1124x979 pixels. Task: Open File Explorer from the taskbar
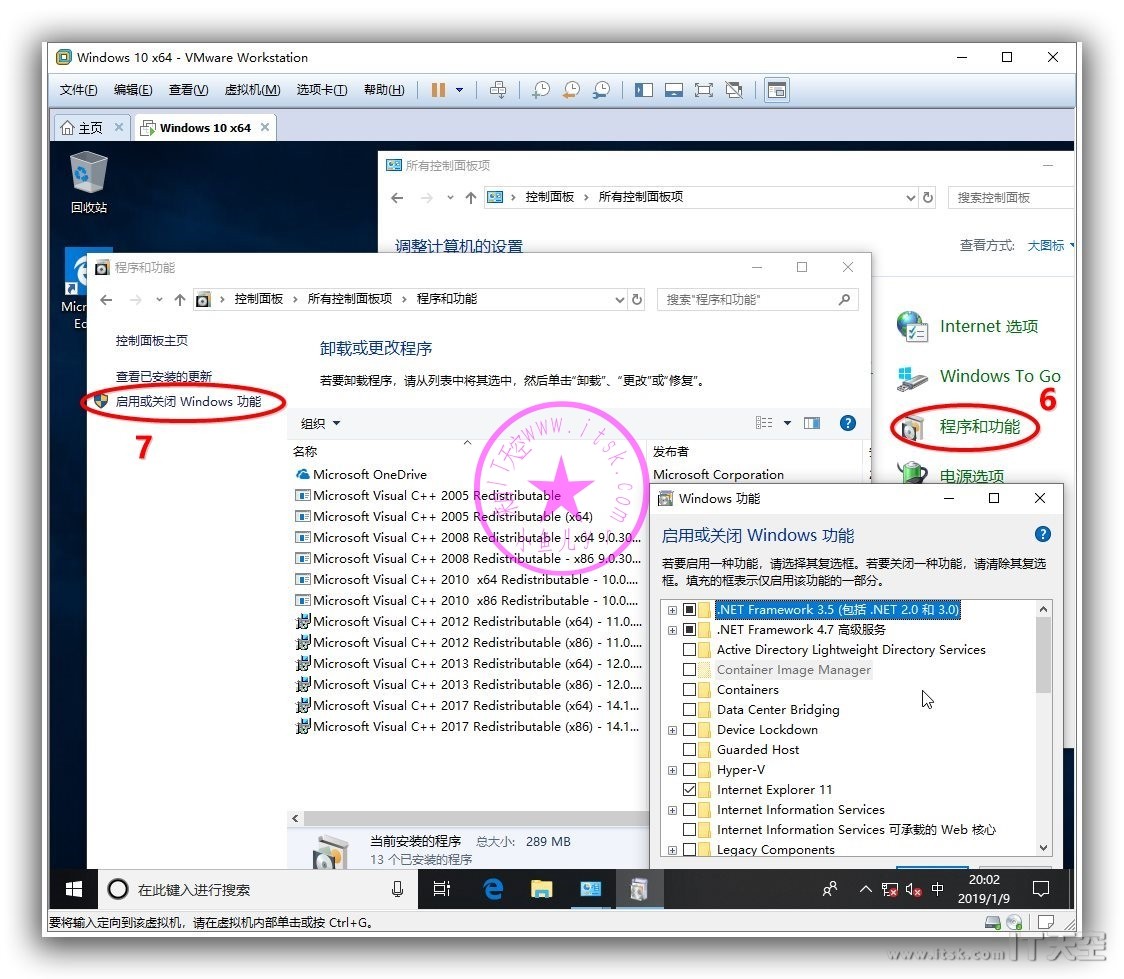click(541, 889)
